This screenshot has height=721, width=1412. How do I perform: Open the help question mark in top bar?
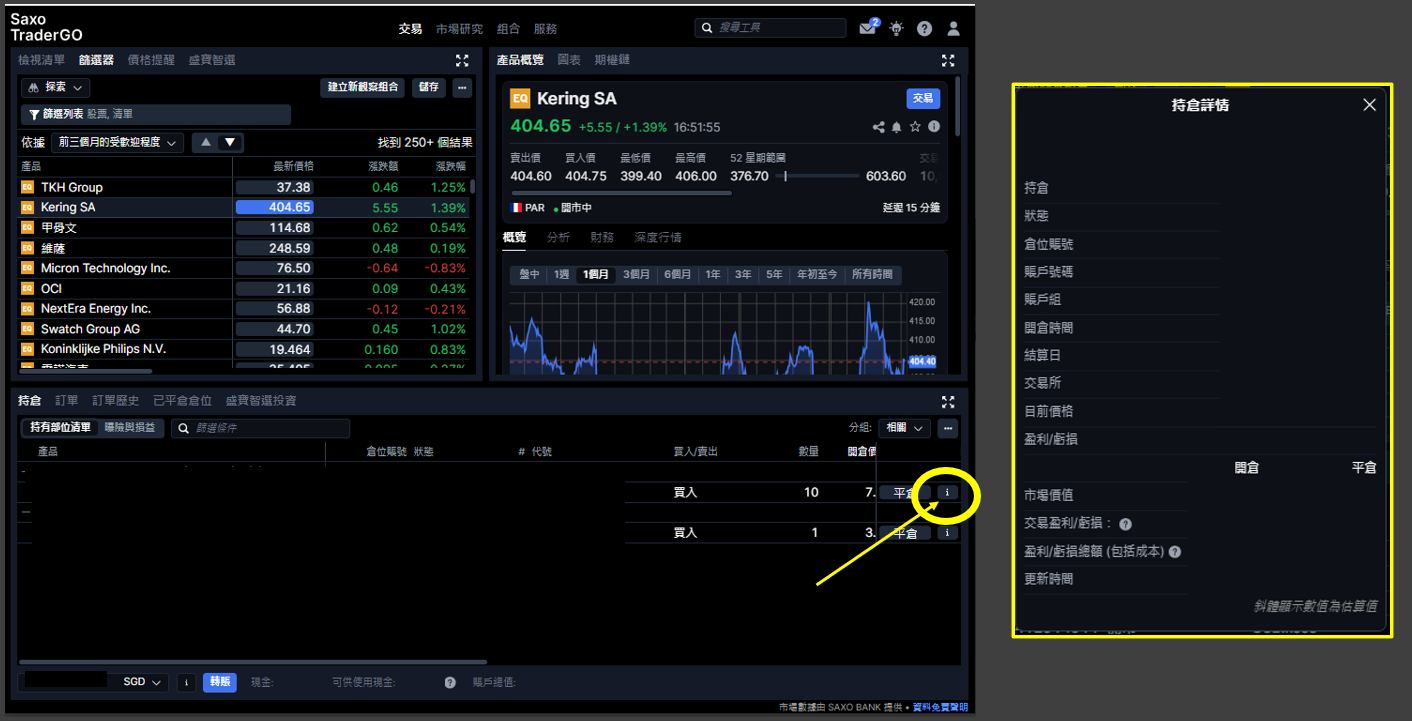tap(925, 29)
